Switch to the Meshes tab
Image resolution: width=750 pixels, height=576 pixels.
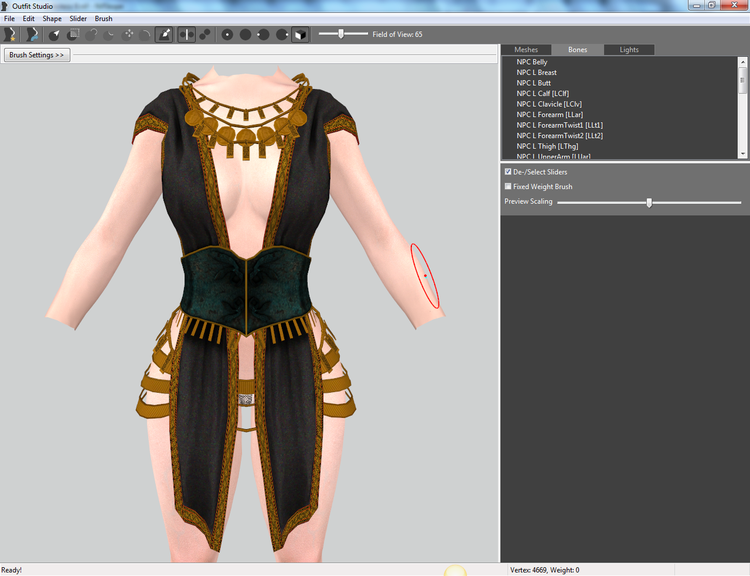(526, 50)
